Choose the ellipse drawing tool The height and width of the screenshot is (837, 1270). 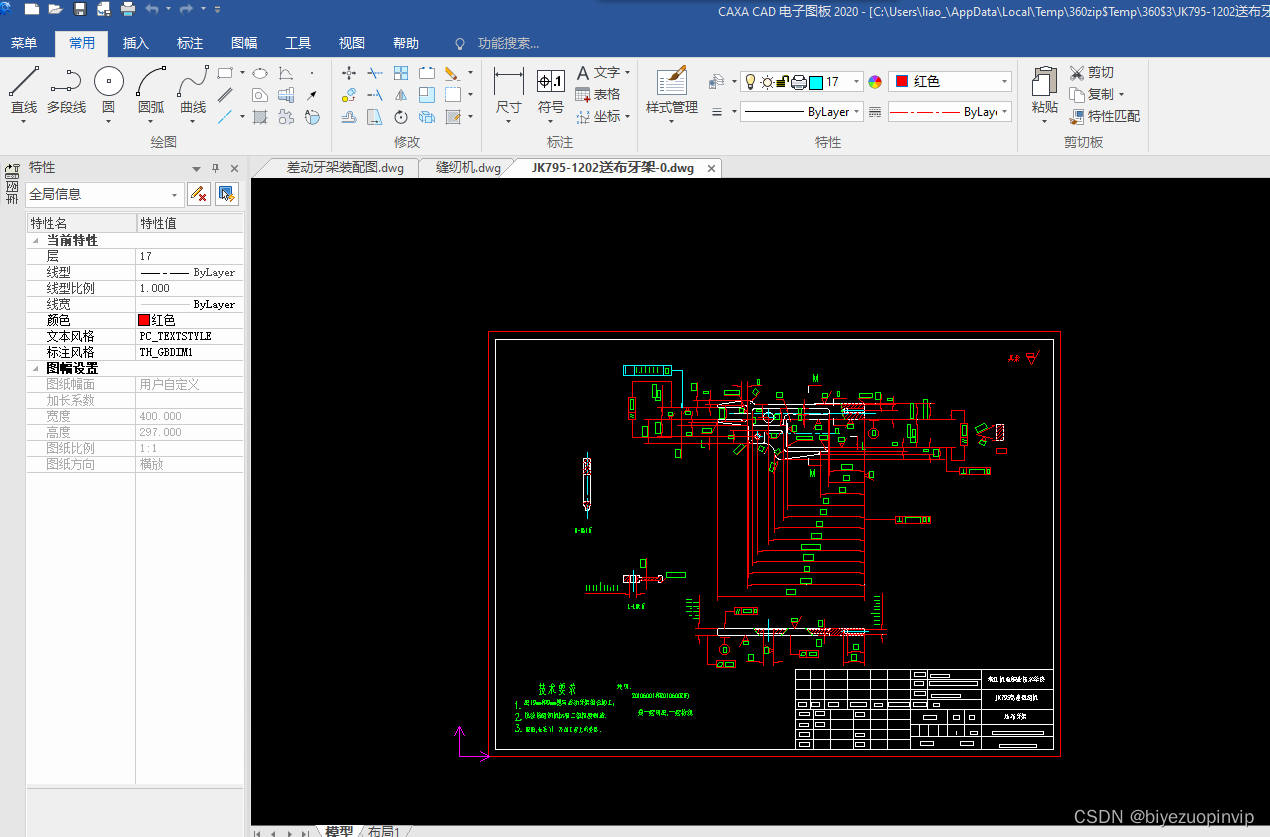[x=259, y=73]
